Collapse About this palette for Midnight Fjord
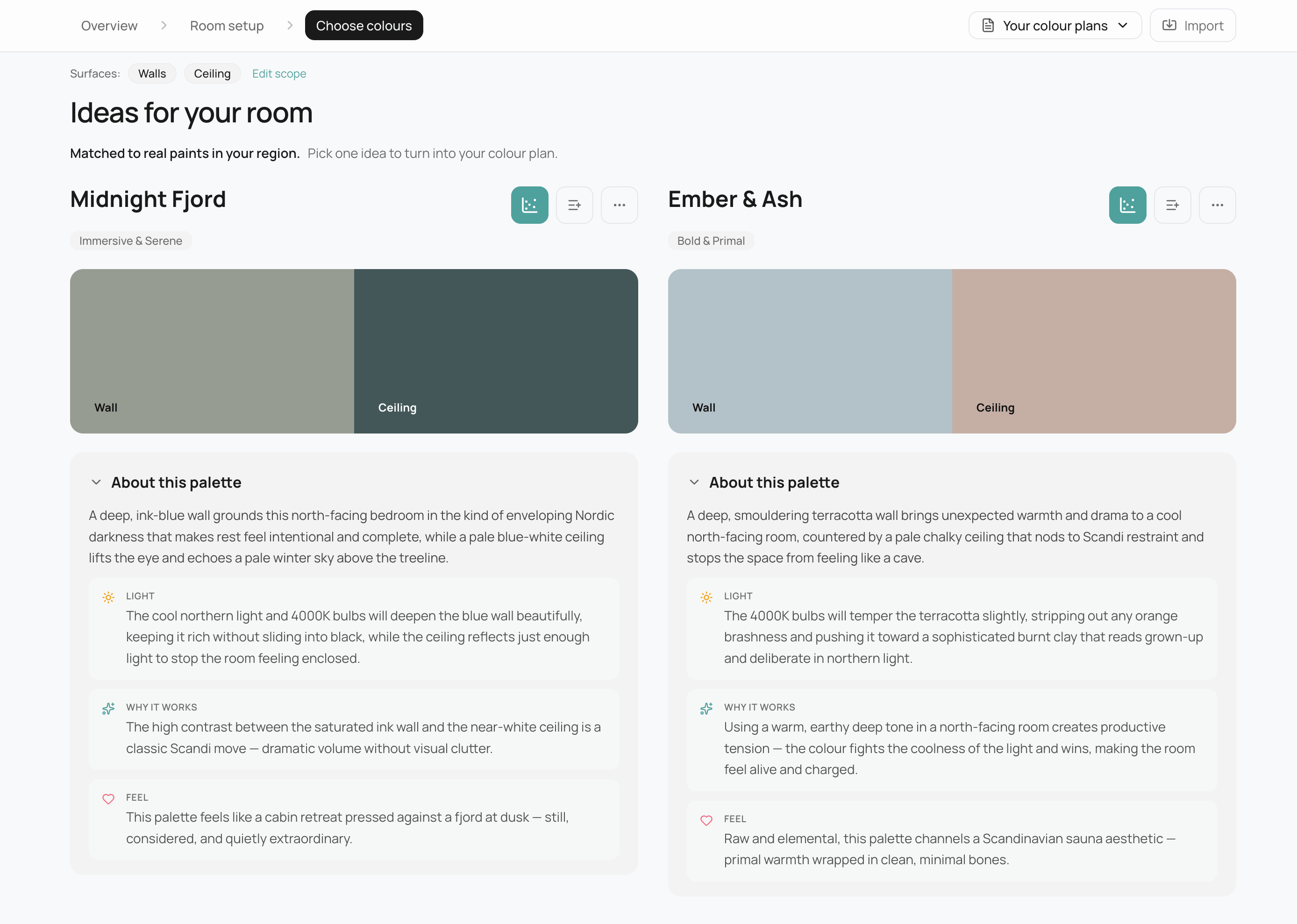Image resolution: width=1297 pixels, height=924 pixels. click(97, 483)
